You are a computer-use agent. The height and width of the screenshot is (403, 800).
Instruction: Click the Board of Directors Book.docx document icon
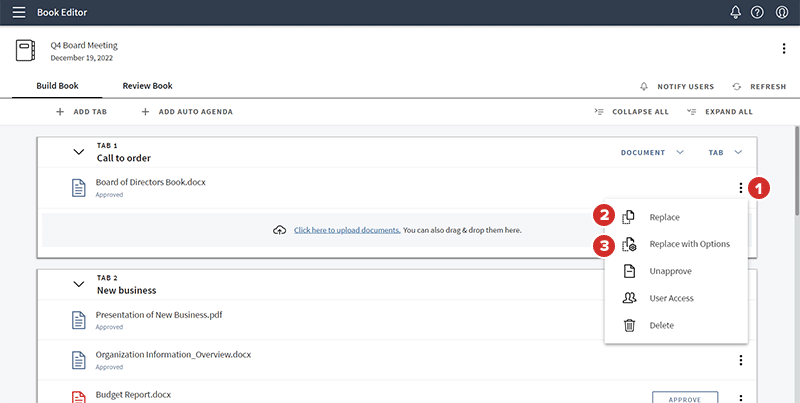pyautogui.click(x=79, y=187)
